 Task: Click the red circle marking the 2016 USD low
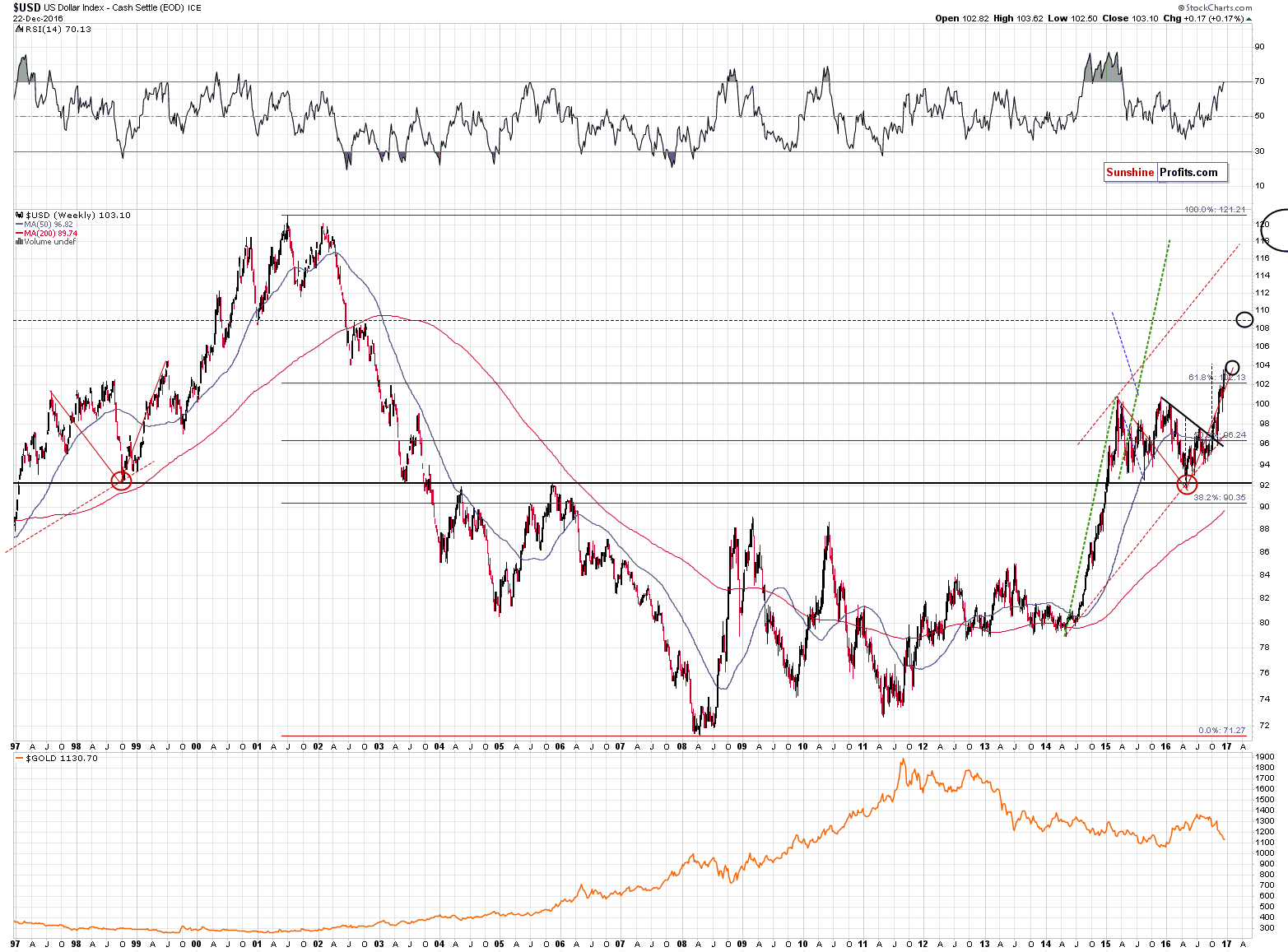tap(1188, 484)
